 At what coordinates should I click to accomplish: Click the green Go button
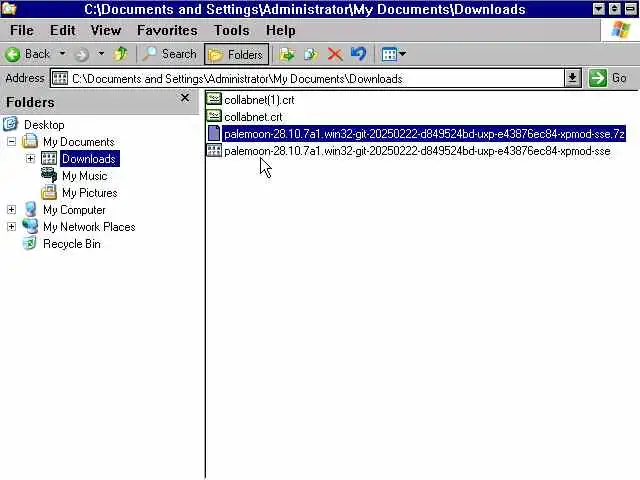click(607, 78)
